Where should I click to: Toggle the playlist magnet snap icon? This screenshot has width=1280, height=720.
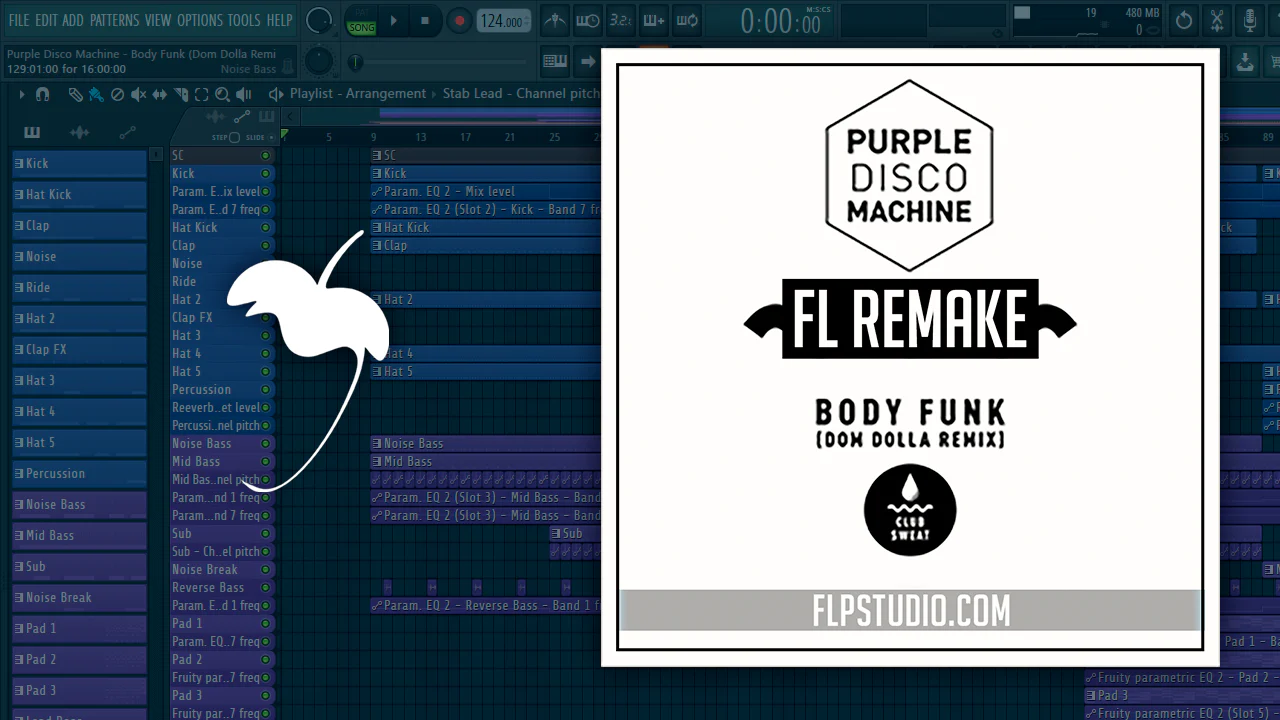pos(42,94)
